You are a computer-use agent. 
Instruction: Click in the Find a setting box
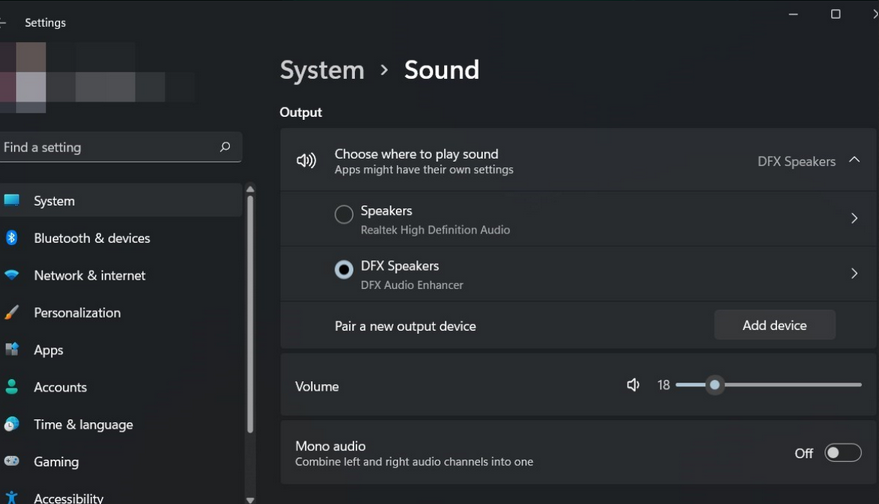(121, 147)
